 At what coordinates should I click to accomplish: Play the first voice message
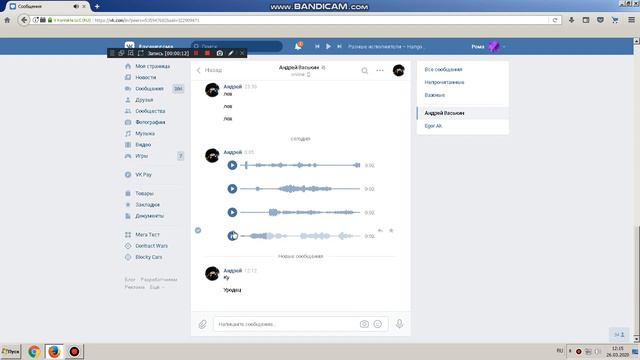click(232, 165)
